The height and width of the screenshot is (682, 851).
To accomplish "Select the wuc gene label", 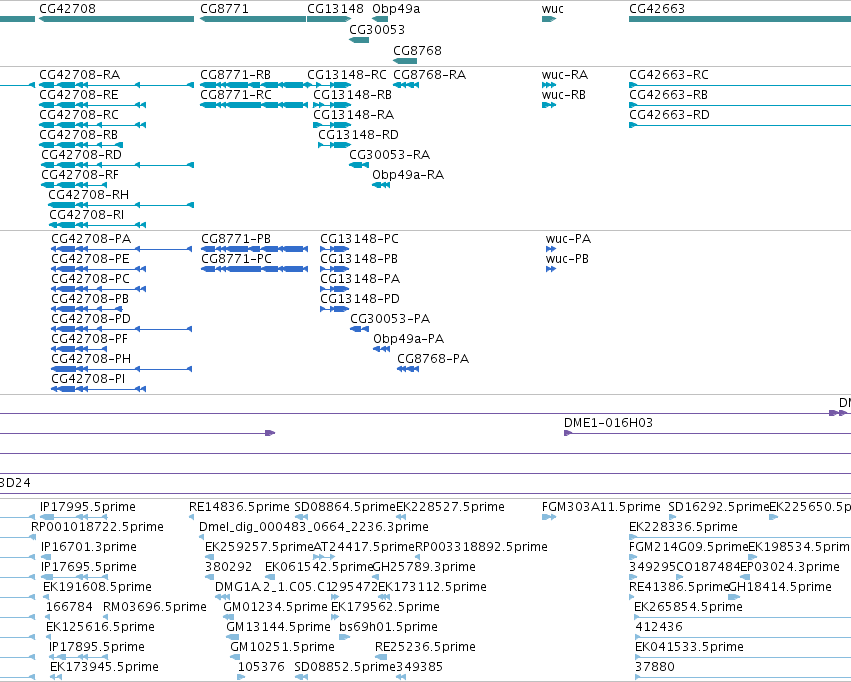I will [x=552, y=9].
